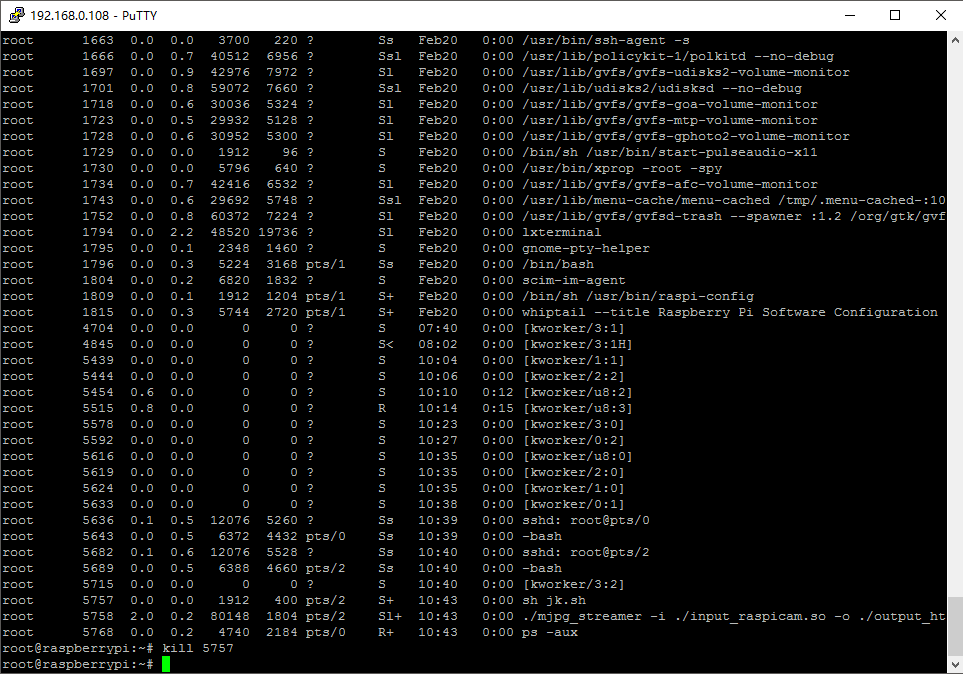
Task: Click the start time 08:02
Action: [438, 344]
